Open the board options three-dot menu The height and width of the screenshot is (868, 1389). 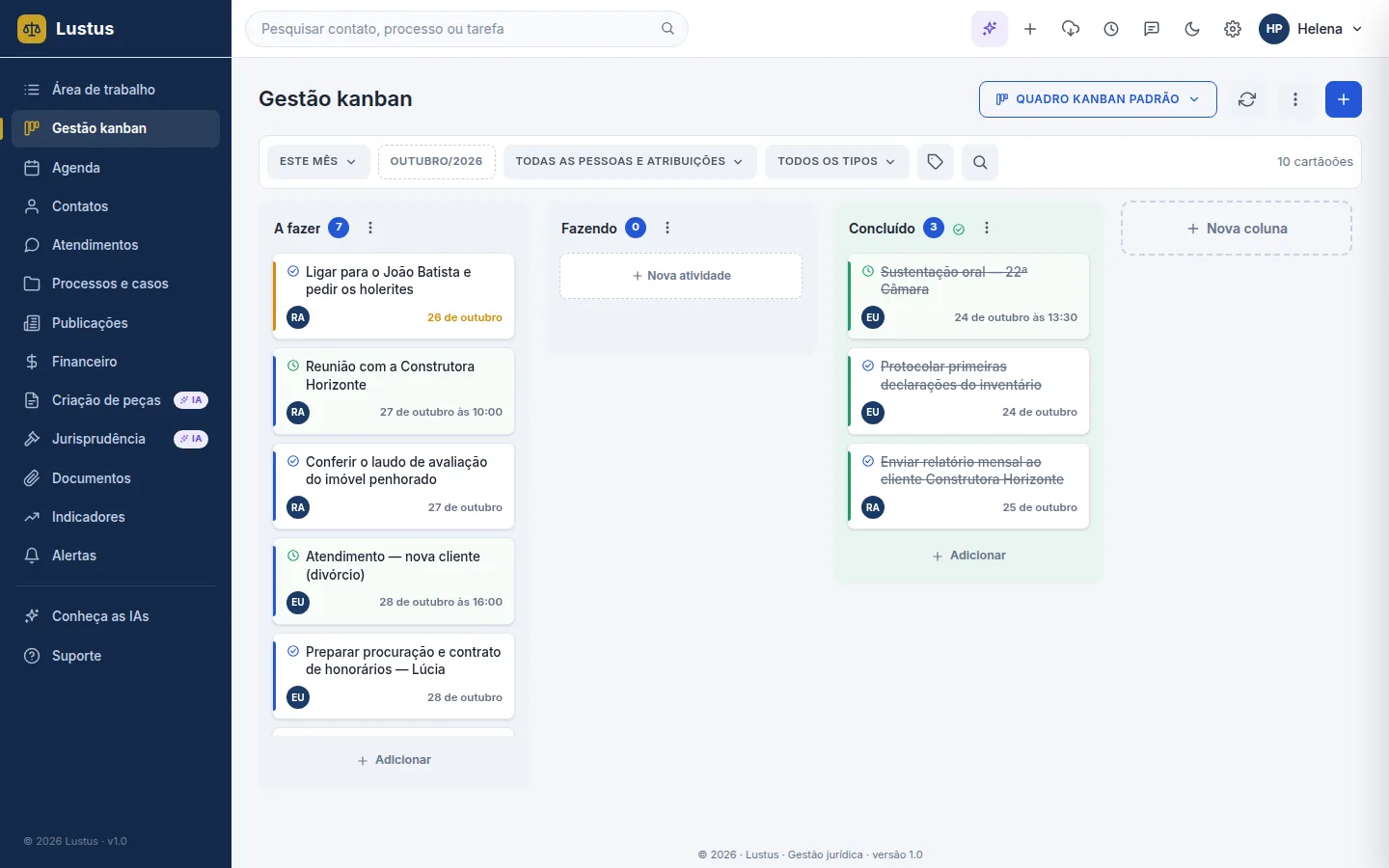(x=1295, y=99)
